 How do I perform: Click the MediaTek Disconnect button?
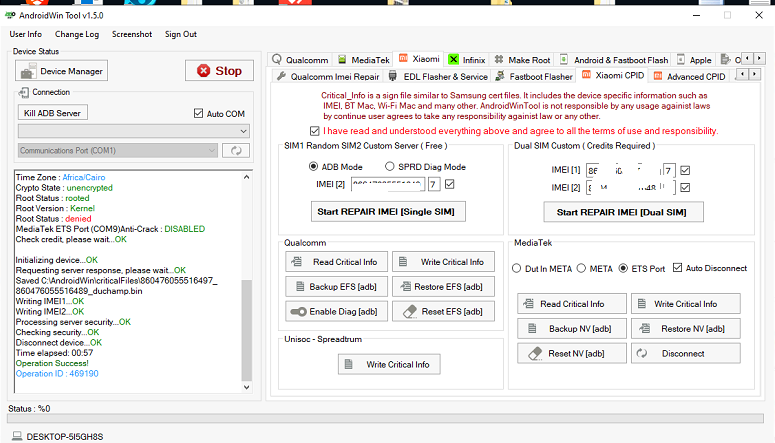click(x=686, y=353)
